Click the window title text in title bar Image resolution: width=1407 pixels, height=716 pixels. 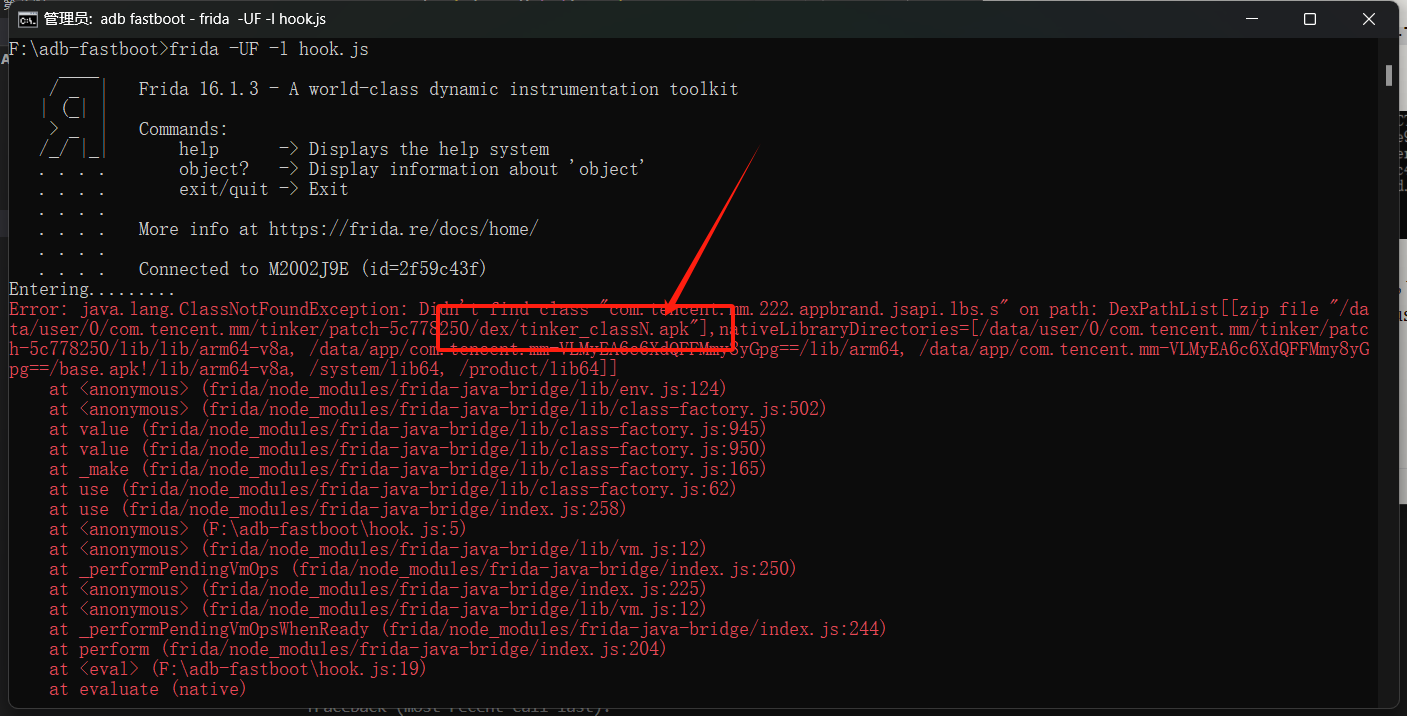click(x=185, y=19)
